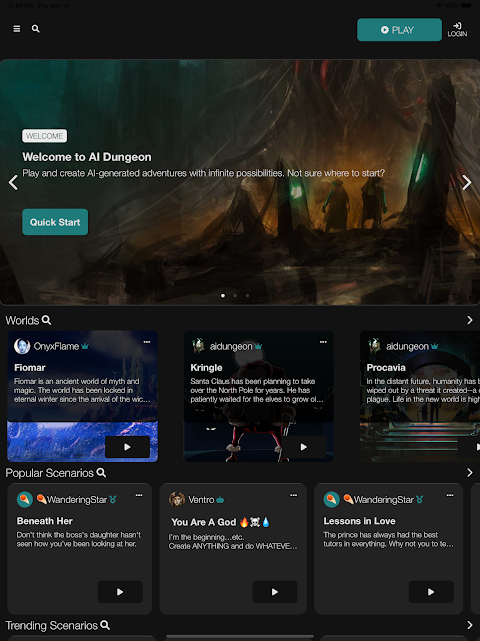The height and width of the screenshot is (641, 480).
Task: Select first carousel dot
Action: [223, 295]
